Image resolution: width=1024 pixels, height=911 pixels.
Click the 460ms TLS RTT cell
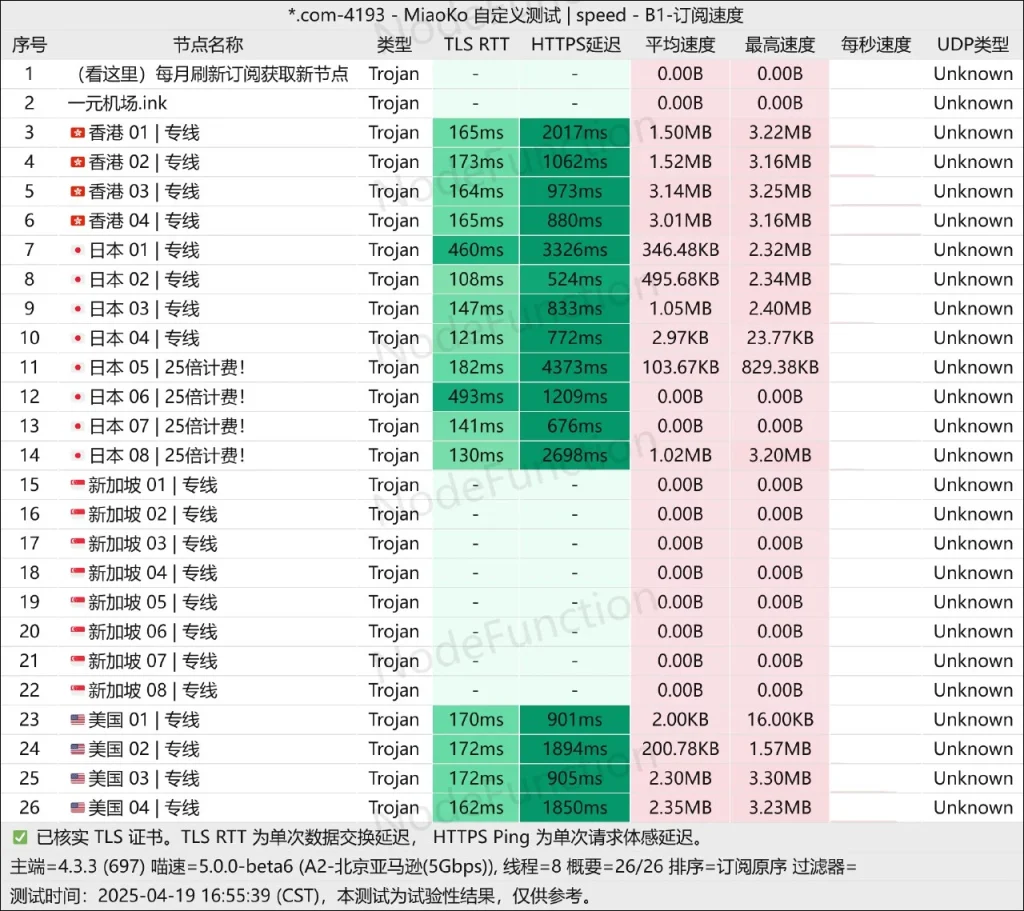coord(476,250)
